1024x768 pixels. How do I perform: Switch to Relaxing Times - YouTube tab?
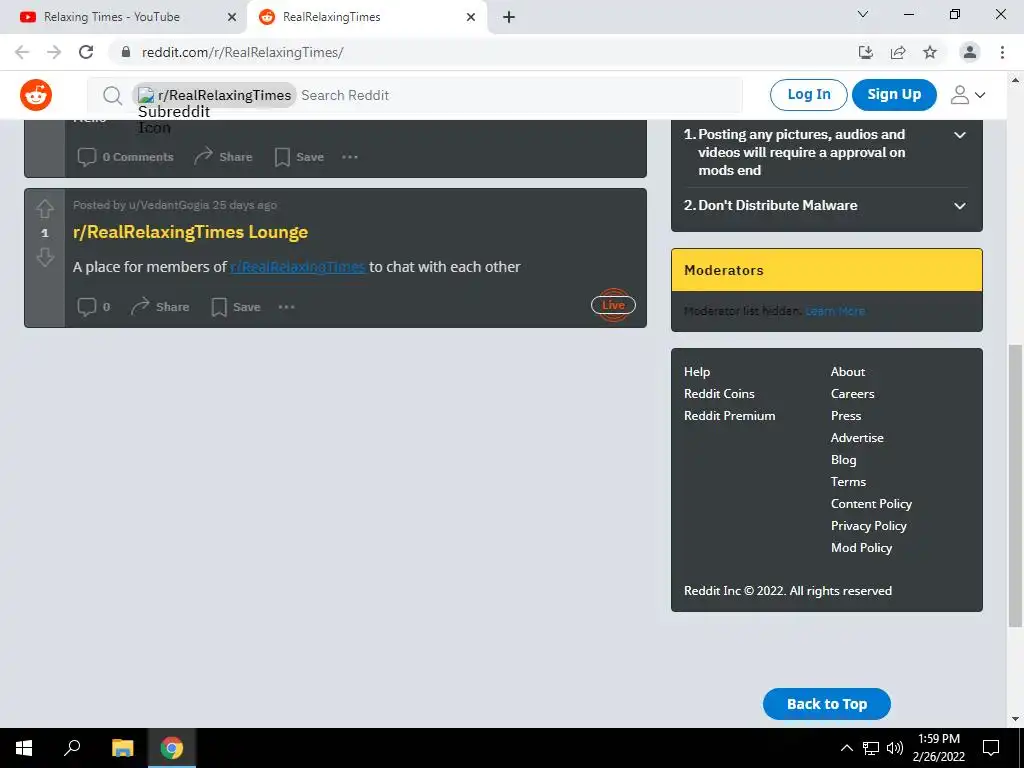123,17
